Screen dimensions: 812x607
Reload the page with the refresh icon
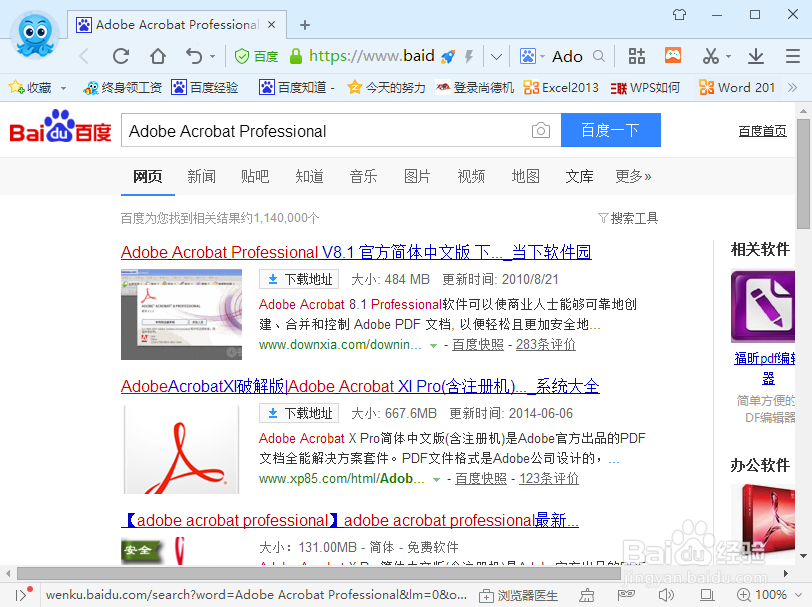121,56
